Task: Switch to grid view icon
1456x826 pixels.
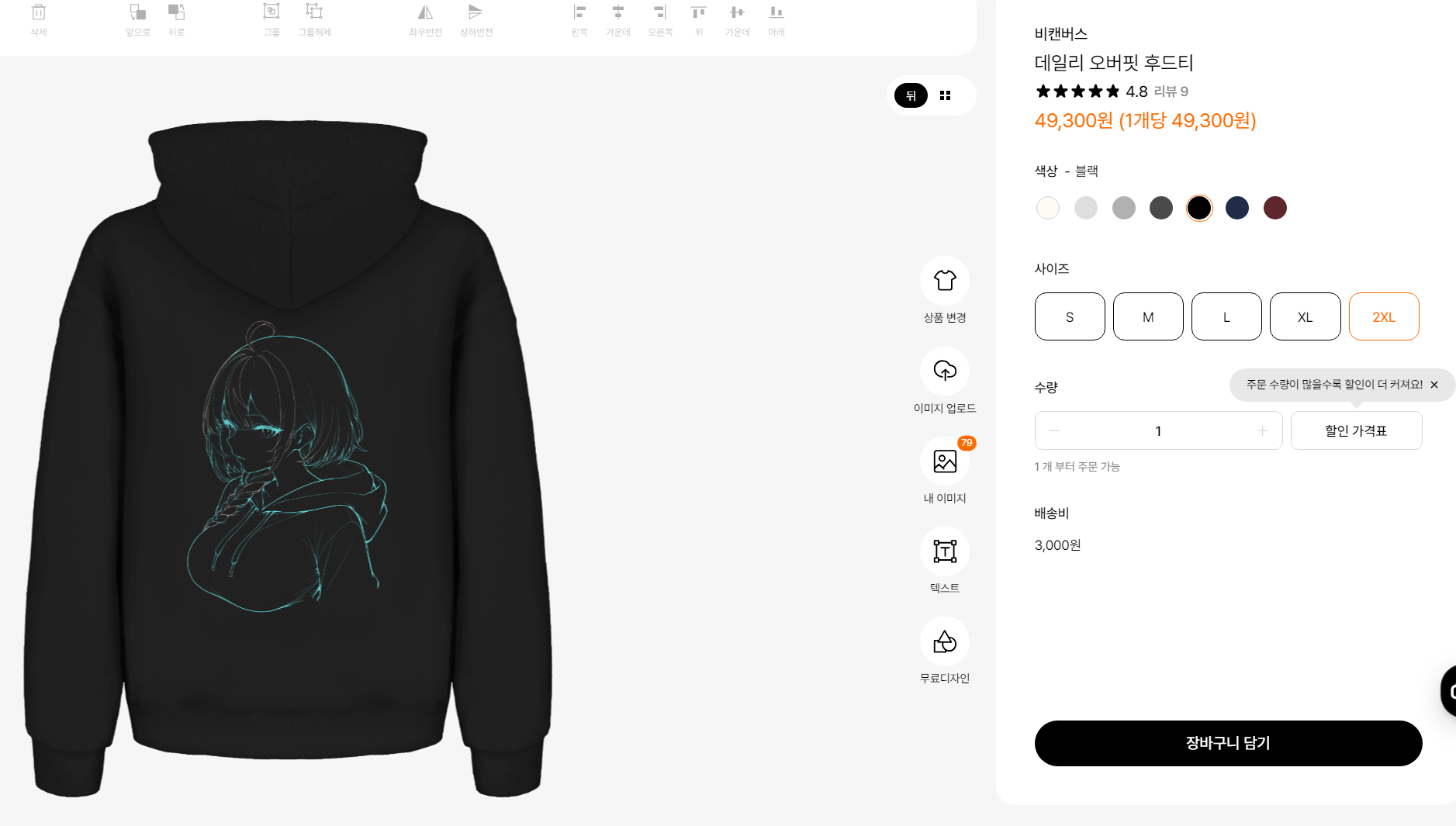Action: coord(945,95)
